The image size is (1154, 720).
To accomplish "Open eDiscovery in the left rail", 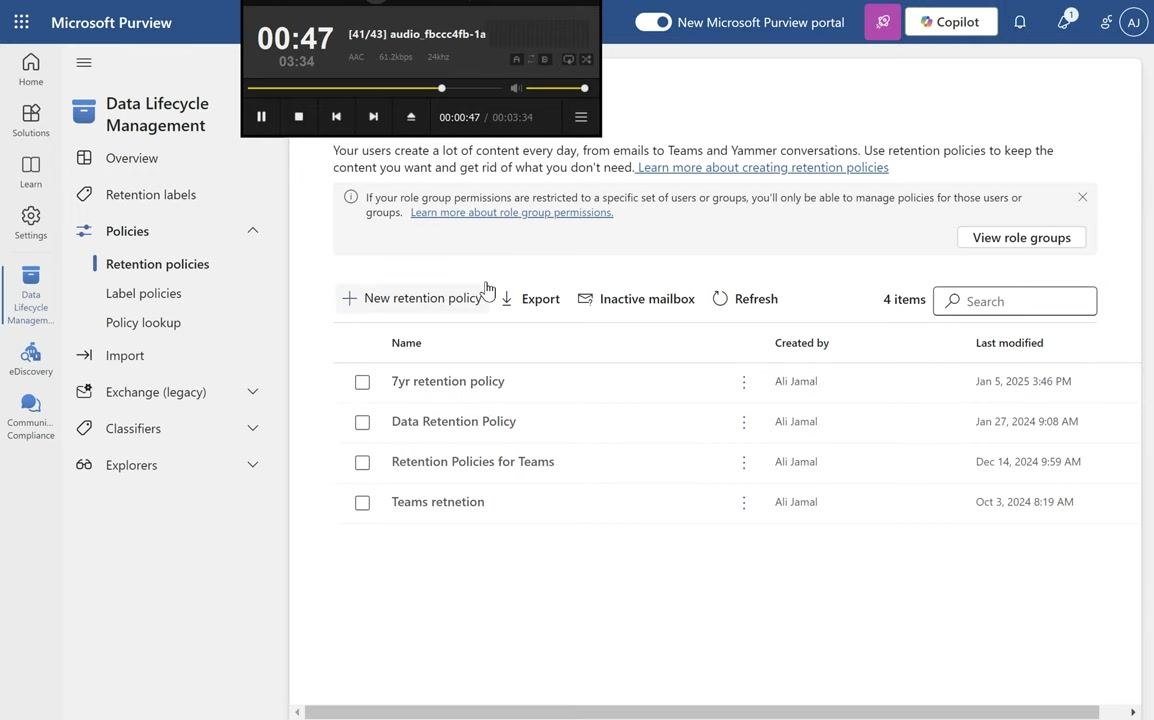I will click(x=31, y=359).
